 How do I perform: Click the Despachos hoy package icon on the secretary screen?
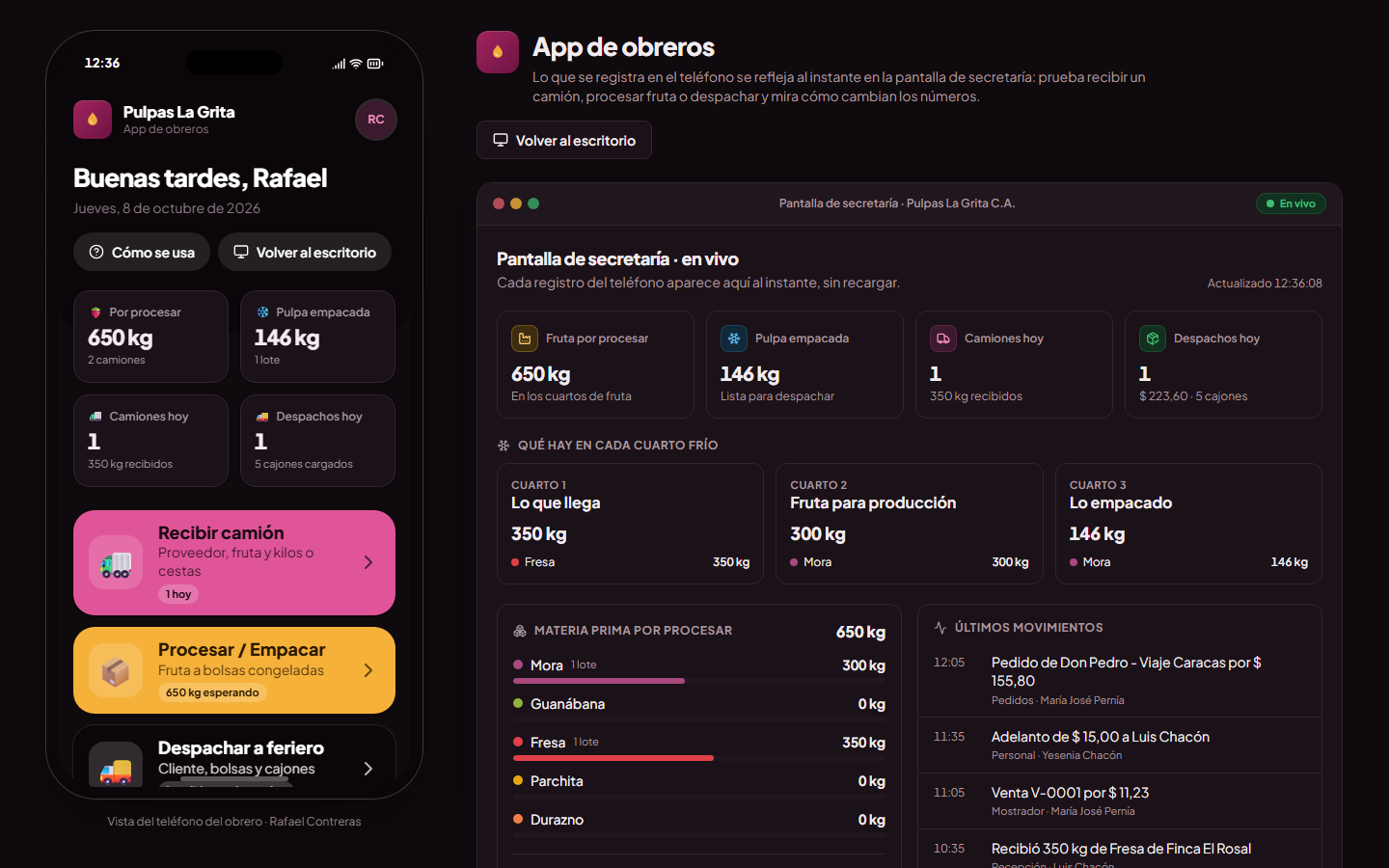click(x=1153, y=339)
